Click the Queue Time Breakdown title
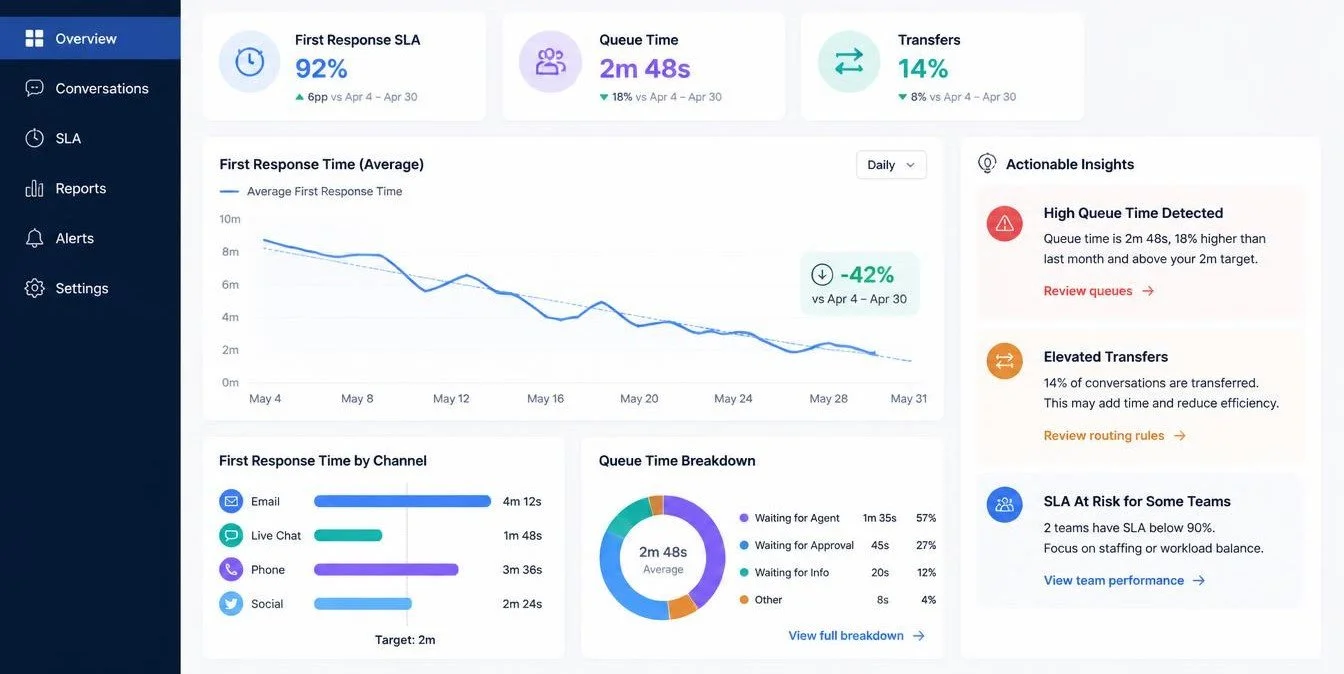This screenshot has width=1344, height=674. point(677,461)
